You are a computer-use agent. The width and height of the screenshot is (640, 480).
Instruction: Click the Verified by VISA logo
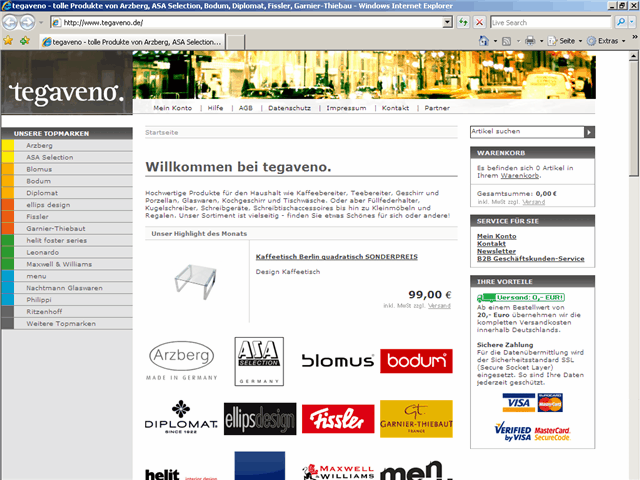513,432
